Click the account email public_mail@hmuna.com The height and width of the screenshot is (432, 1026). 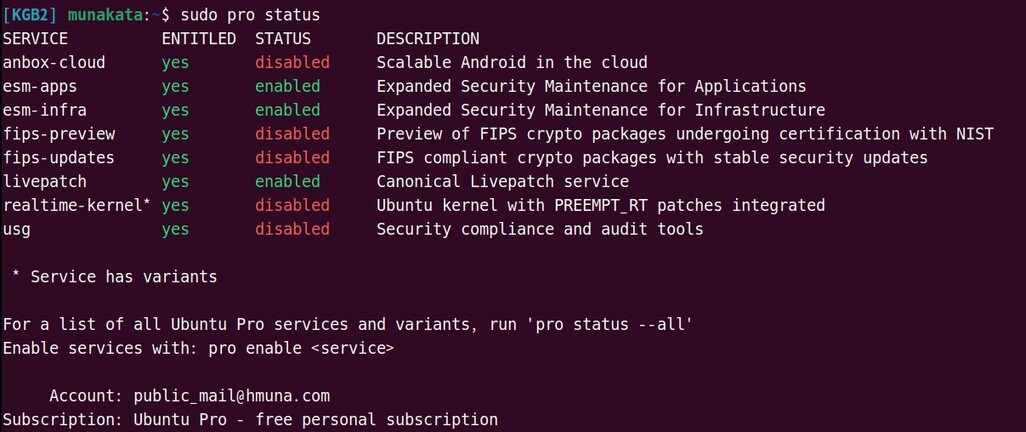coord(231,396)
